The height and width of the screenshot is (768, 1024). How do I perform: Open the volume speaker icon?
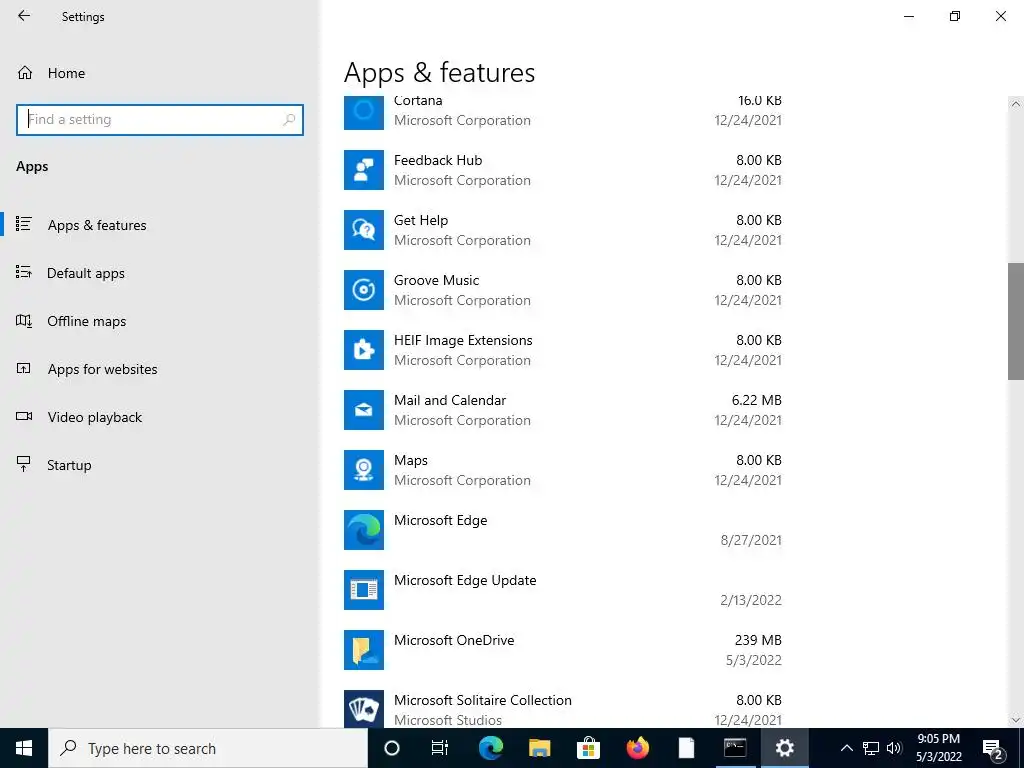coord(894,748)
